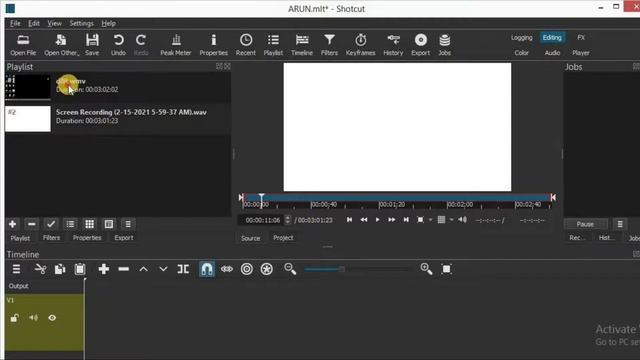Switch playlist to icons view
640x360 pixels.
[109, 224]
